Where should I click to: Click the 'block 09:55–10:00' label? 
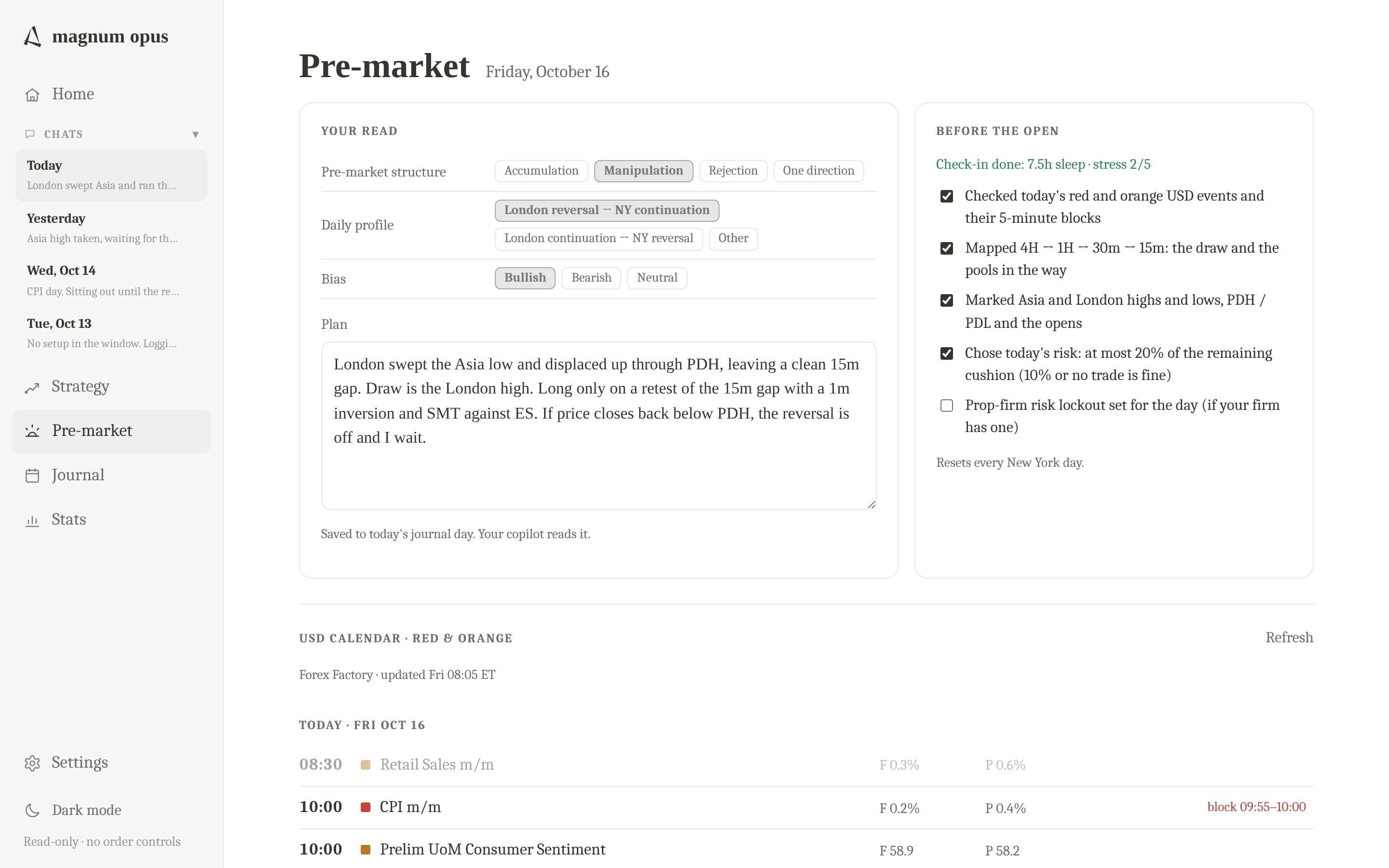click(x=1256, y=807)
